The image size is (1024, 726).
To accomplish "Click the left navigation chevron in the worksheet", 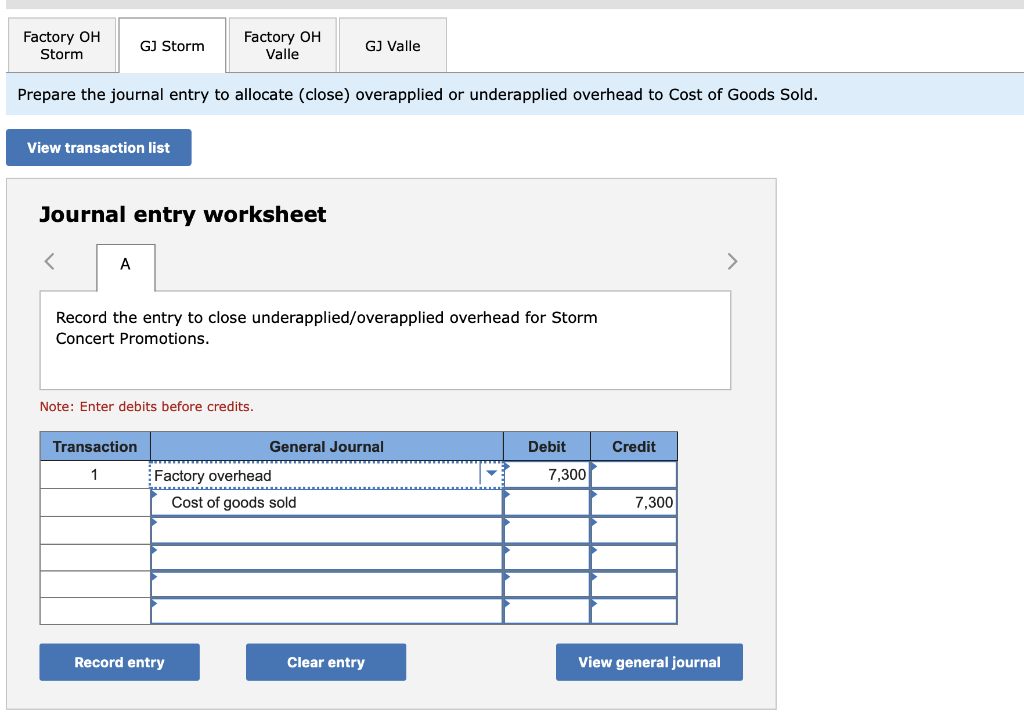I will point(49,261).
